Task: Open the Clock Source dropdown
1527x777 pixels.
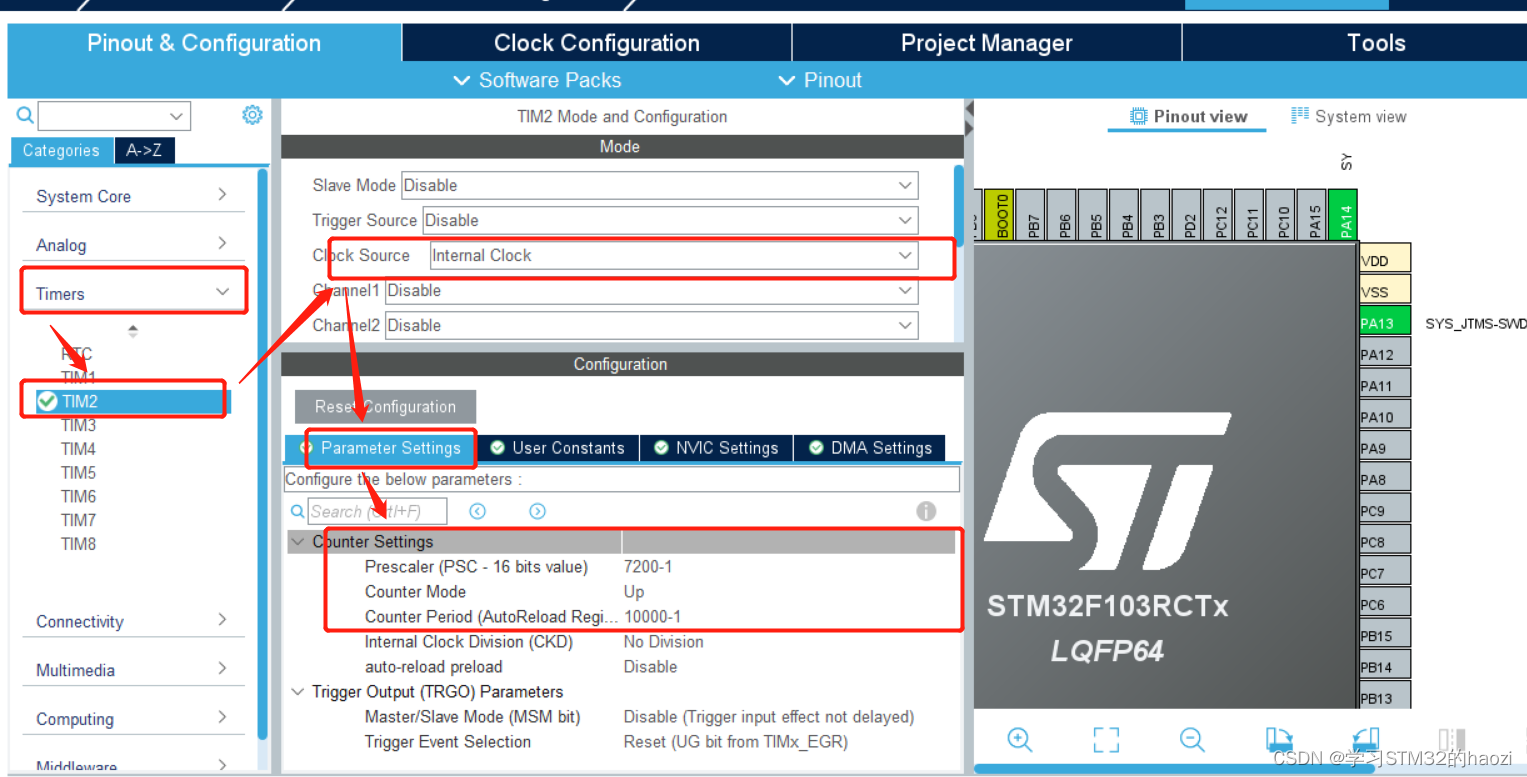Action: coord(673,255)
